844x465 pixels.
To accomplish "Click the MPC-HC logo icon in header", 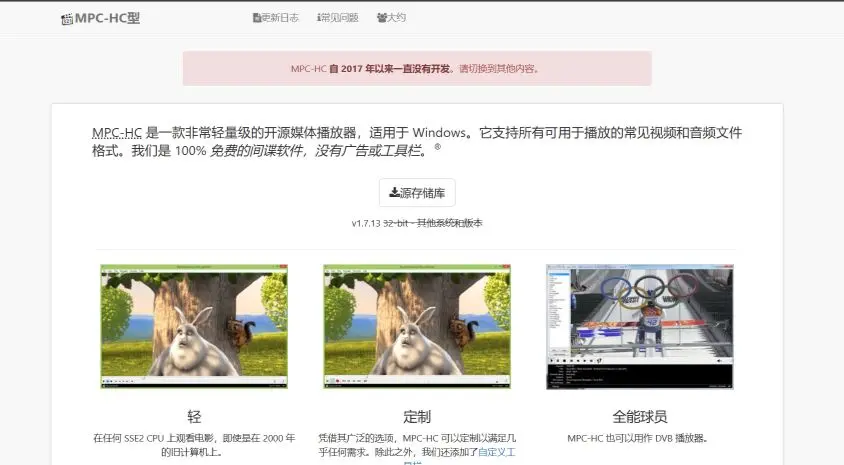I will coord(67,20).
